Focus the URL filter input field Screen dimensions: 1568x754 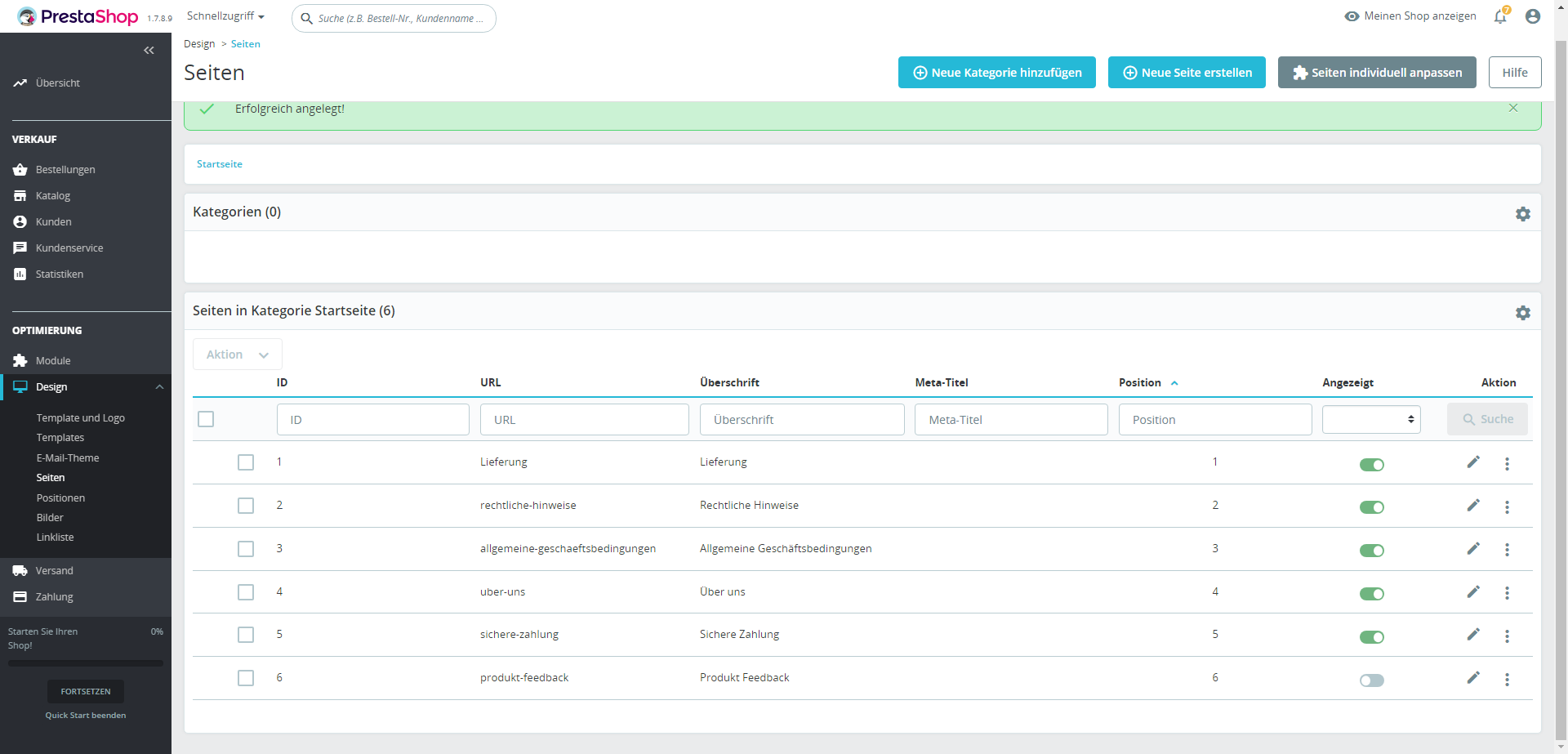pyautogui.click(x=585, y=420)
